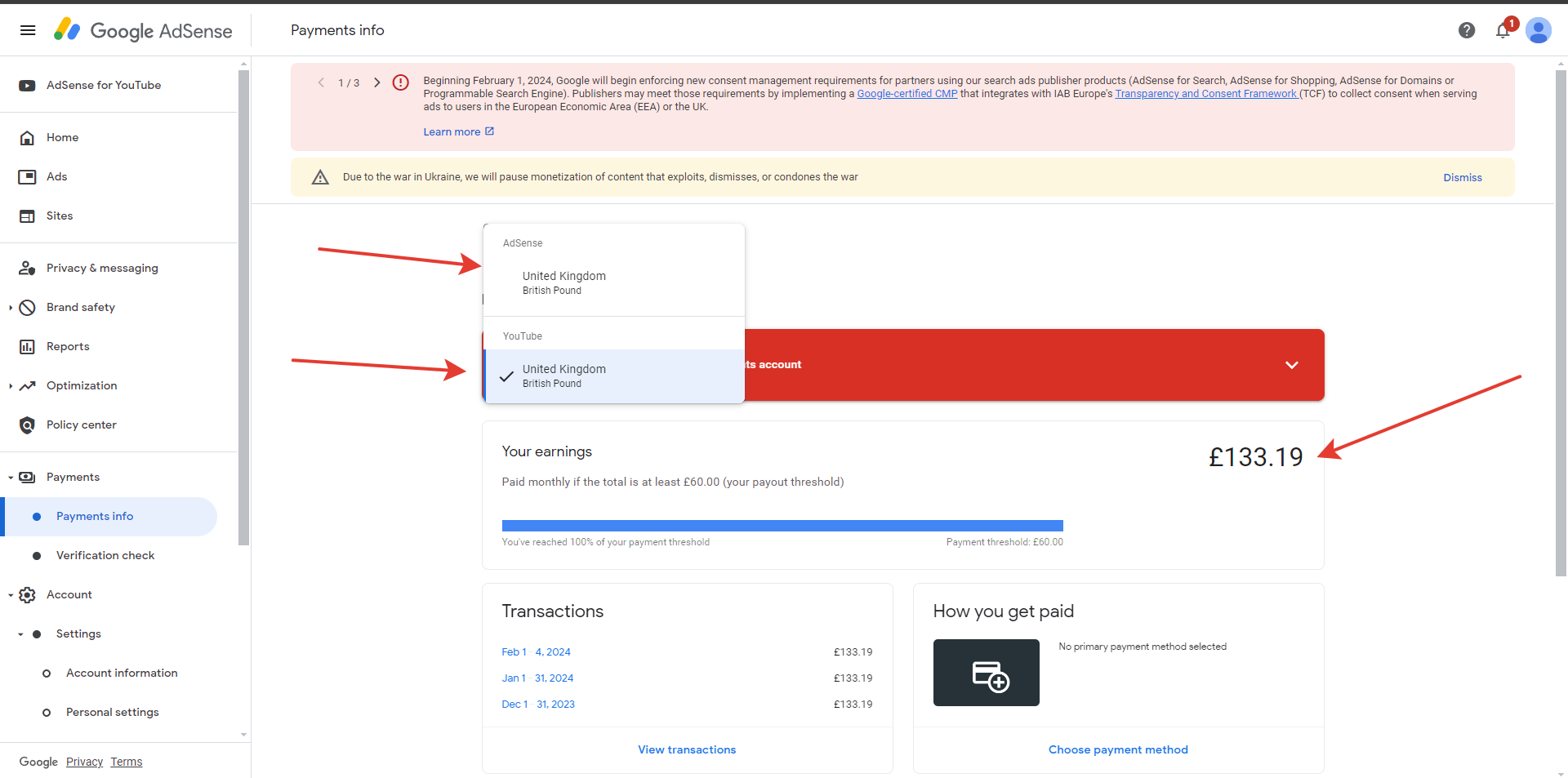Click the red alert icon in banner
The image size is (1568, 778).
[x=400, y=82]
